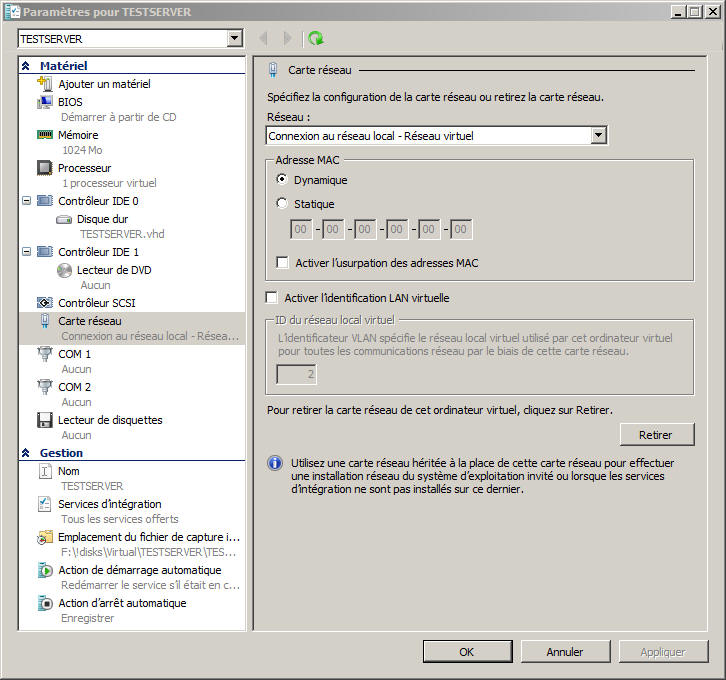Click the Lecteur de disquettes floppy icon
This screenshot has height=680, width=726.
point(44,420)
